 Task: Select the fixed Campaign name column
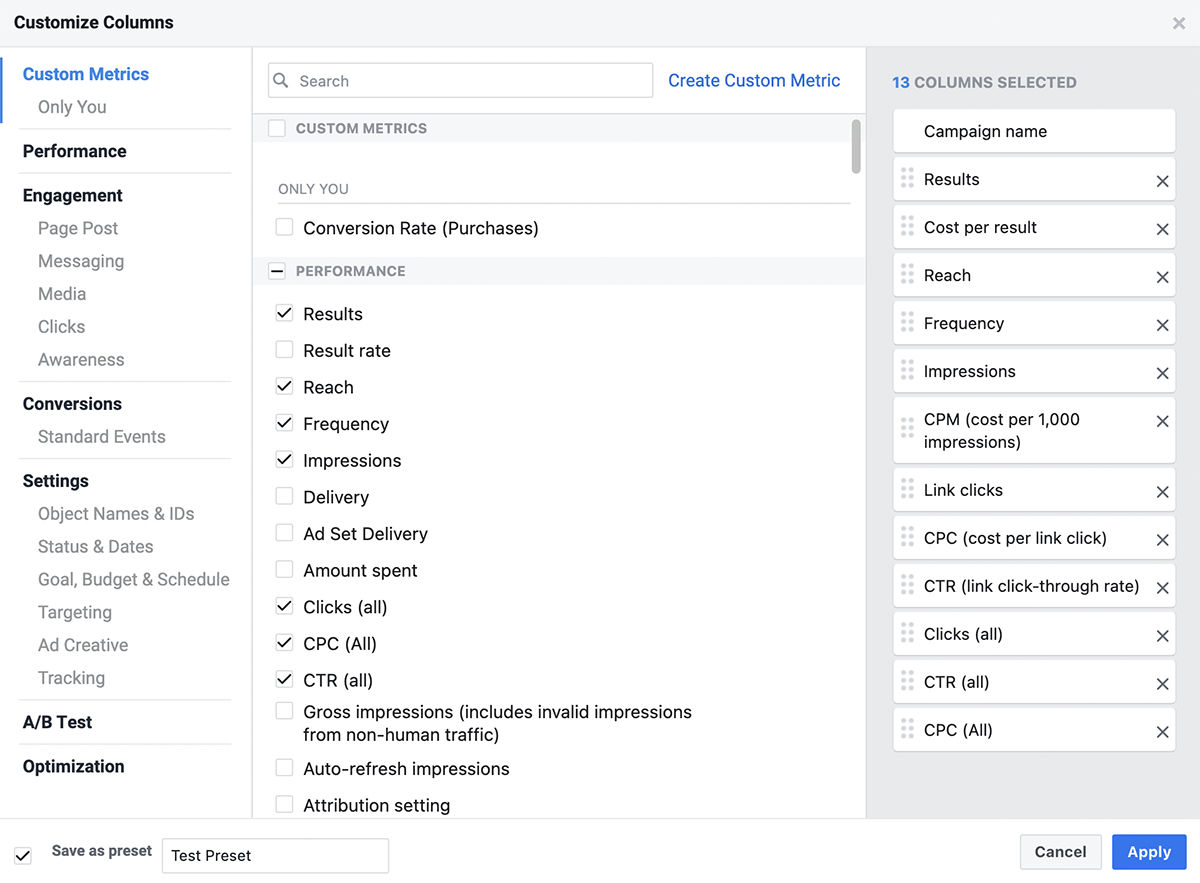[1034, 131]
